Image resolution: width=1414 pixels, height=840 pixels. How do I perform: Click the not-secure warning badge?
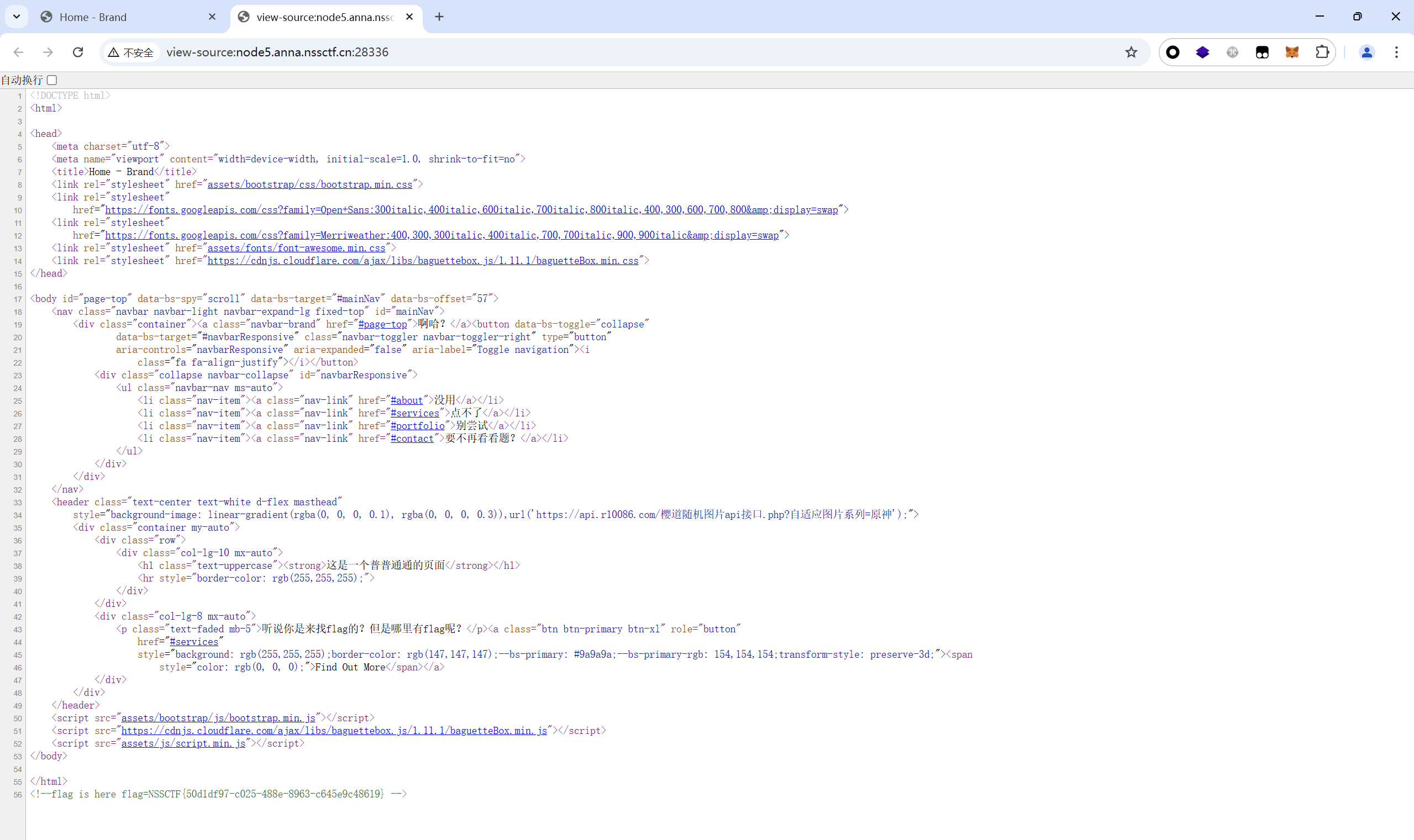click(x=131, y=52)
